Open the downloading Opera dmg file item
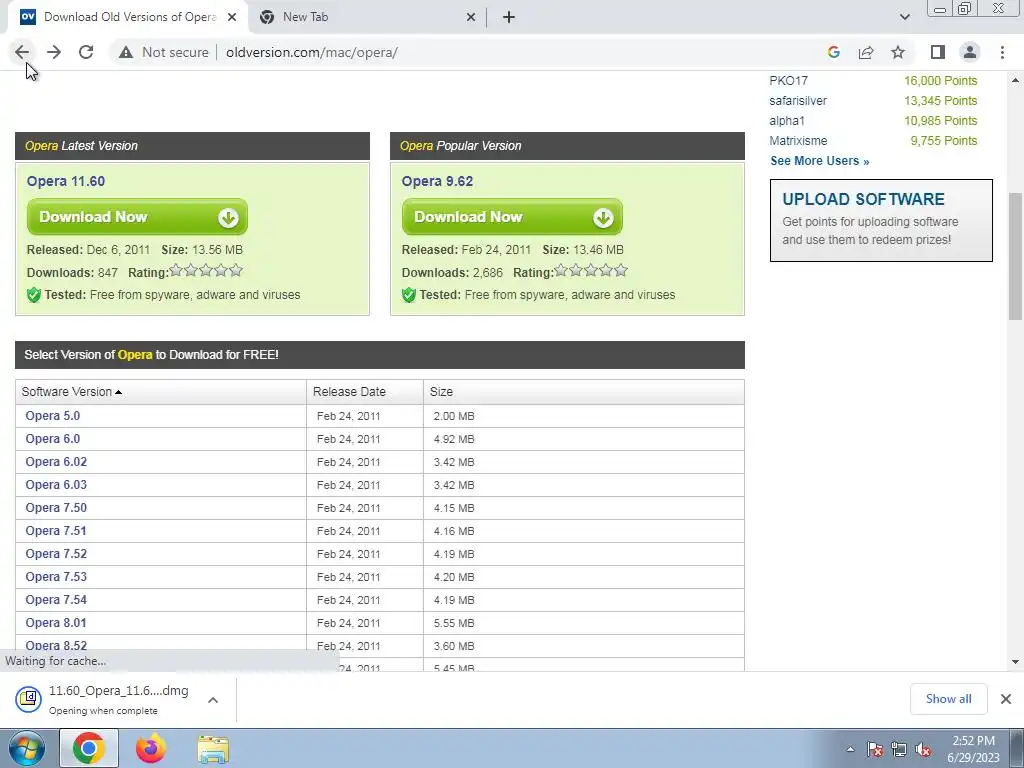 [104, 699]
